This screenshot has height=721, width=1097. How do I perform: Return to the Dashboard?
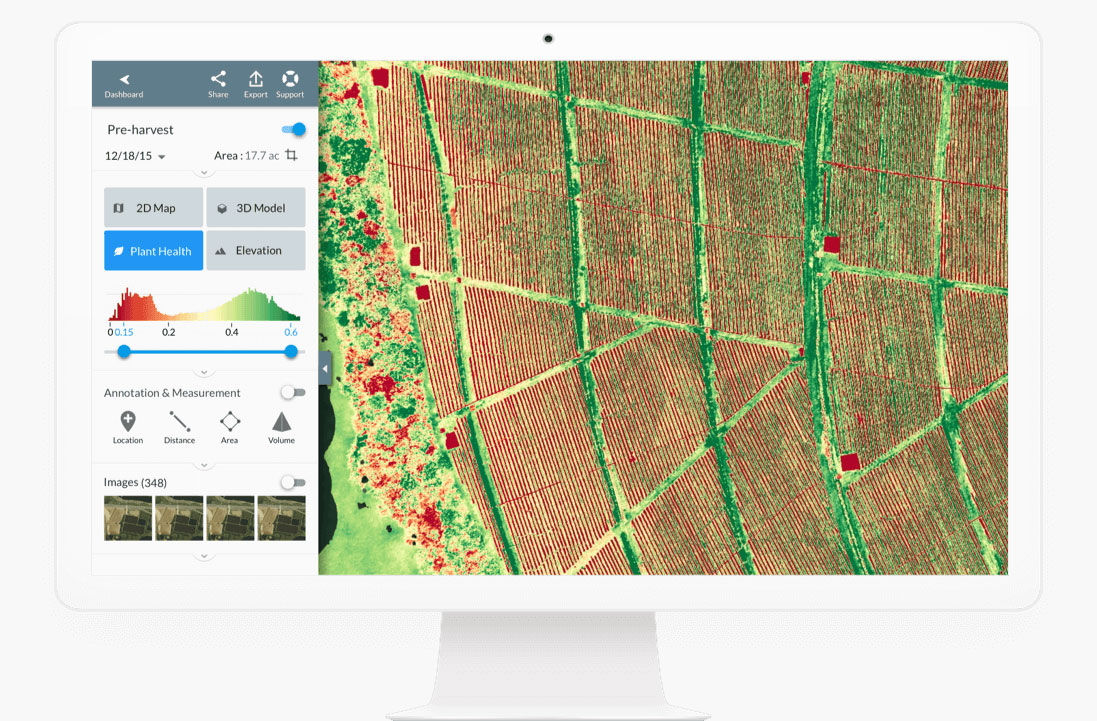click(x=123, y=83)
